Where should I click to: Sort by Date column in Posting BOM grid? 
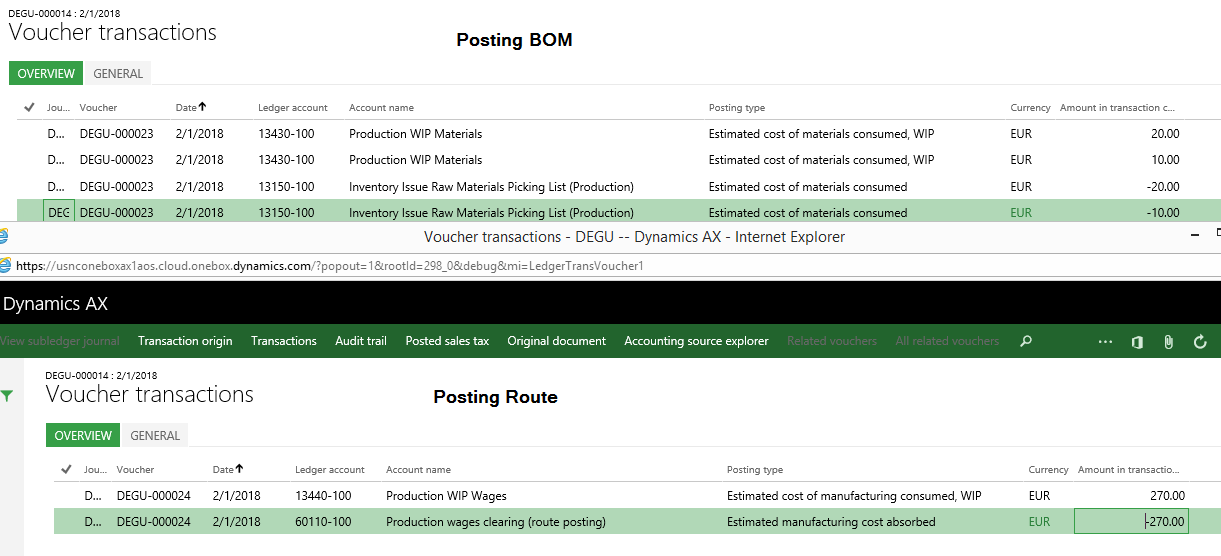point(190,107)
